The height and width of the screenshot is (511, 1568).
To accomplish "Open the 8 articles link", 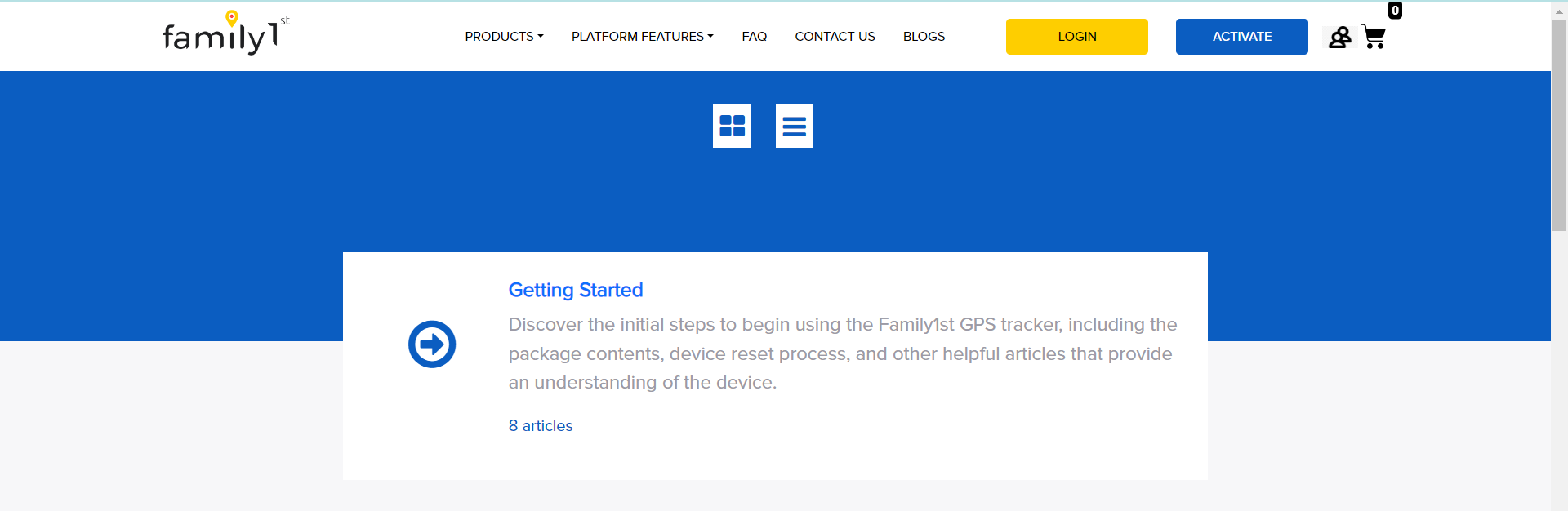I will tap(541, 425).
